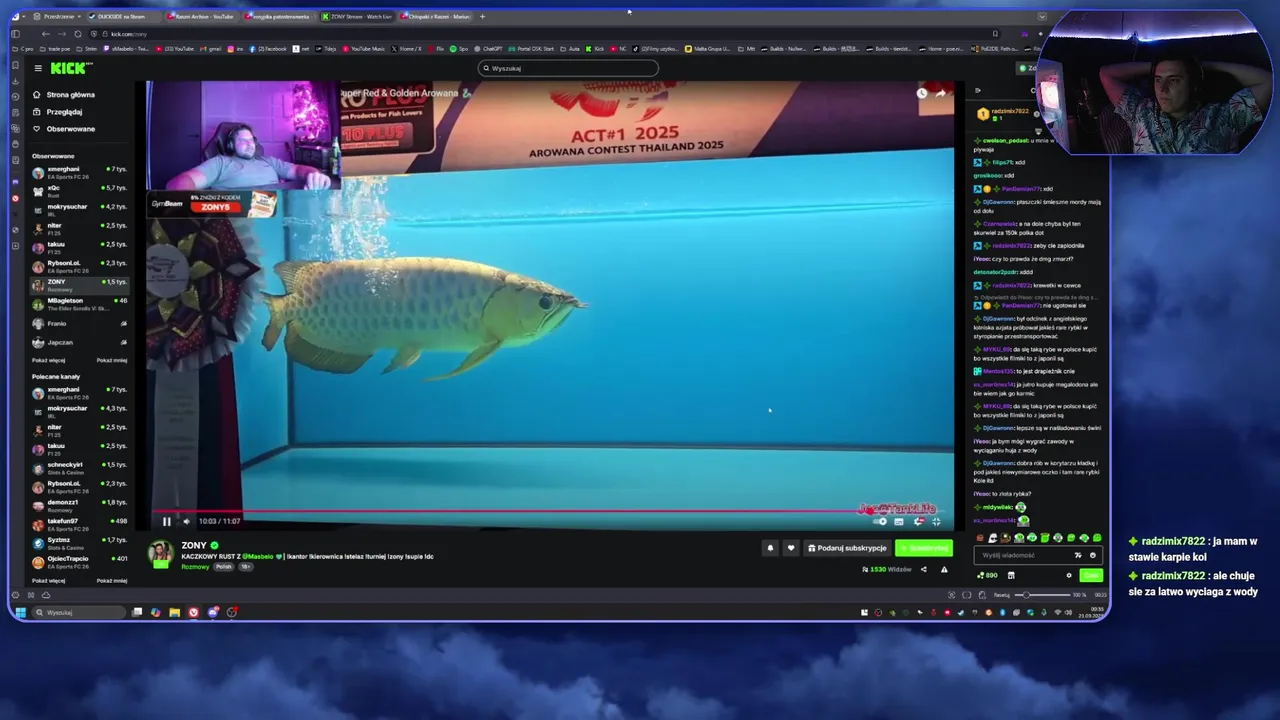
Task: Follow ZONY with the heart button
Action: point(791,548)
